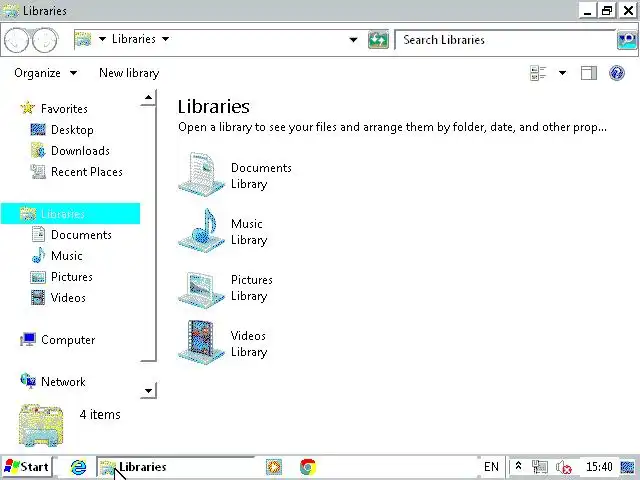This screenshot has height=480, width=640.
Task: Open the Organize menu
Action: [45, 73]
